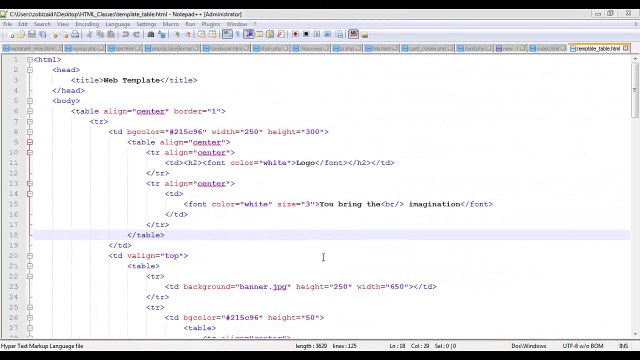Toggle INS insert mode in status bar
640x360 pixels.
click(623, 346)
